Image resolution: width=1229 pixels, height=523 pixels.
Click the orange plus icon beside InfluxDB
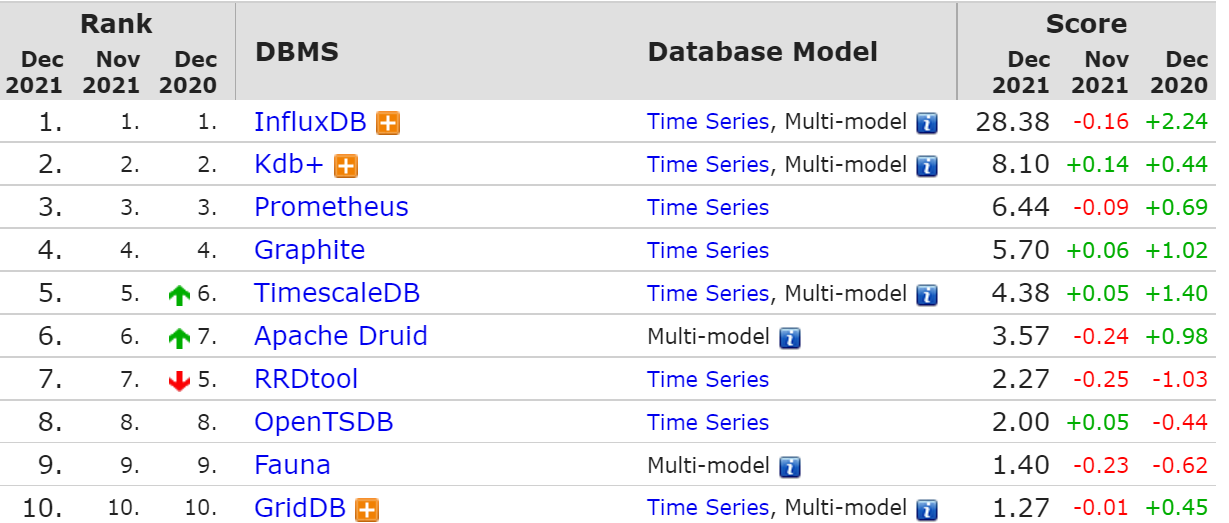[x=388, y=124]
